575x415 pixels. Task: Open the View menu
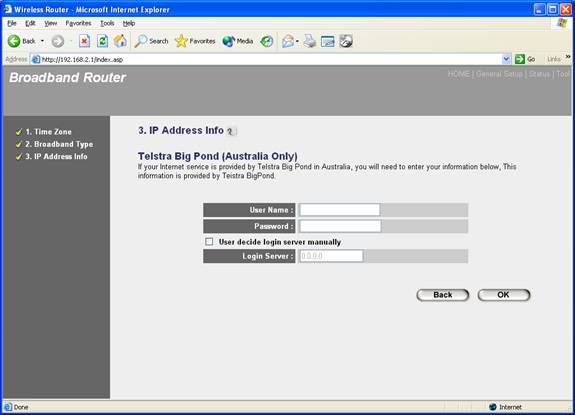point(51,23)
